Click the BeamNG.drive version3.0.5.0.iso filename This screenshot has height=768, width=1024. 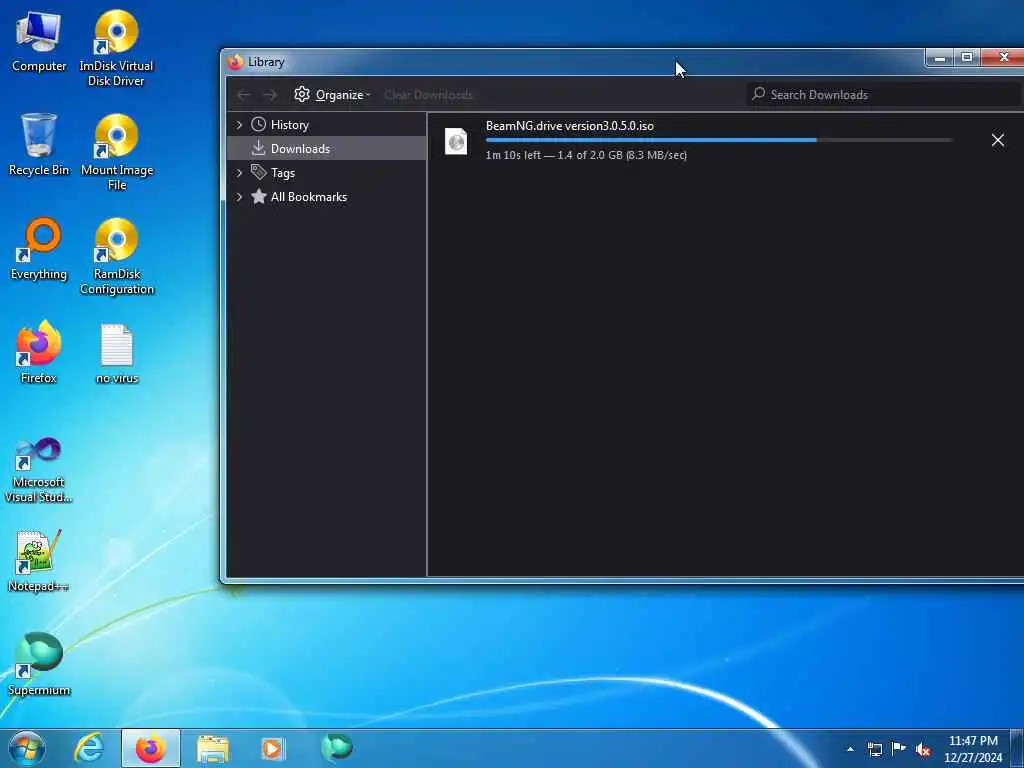coord(569,126)
